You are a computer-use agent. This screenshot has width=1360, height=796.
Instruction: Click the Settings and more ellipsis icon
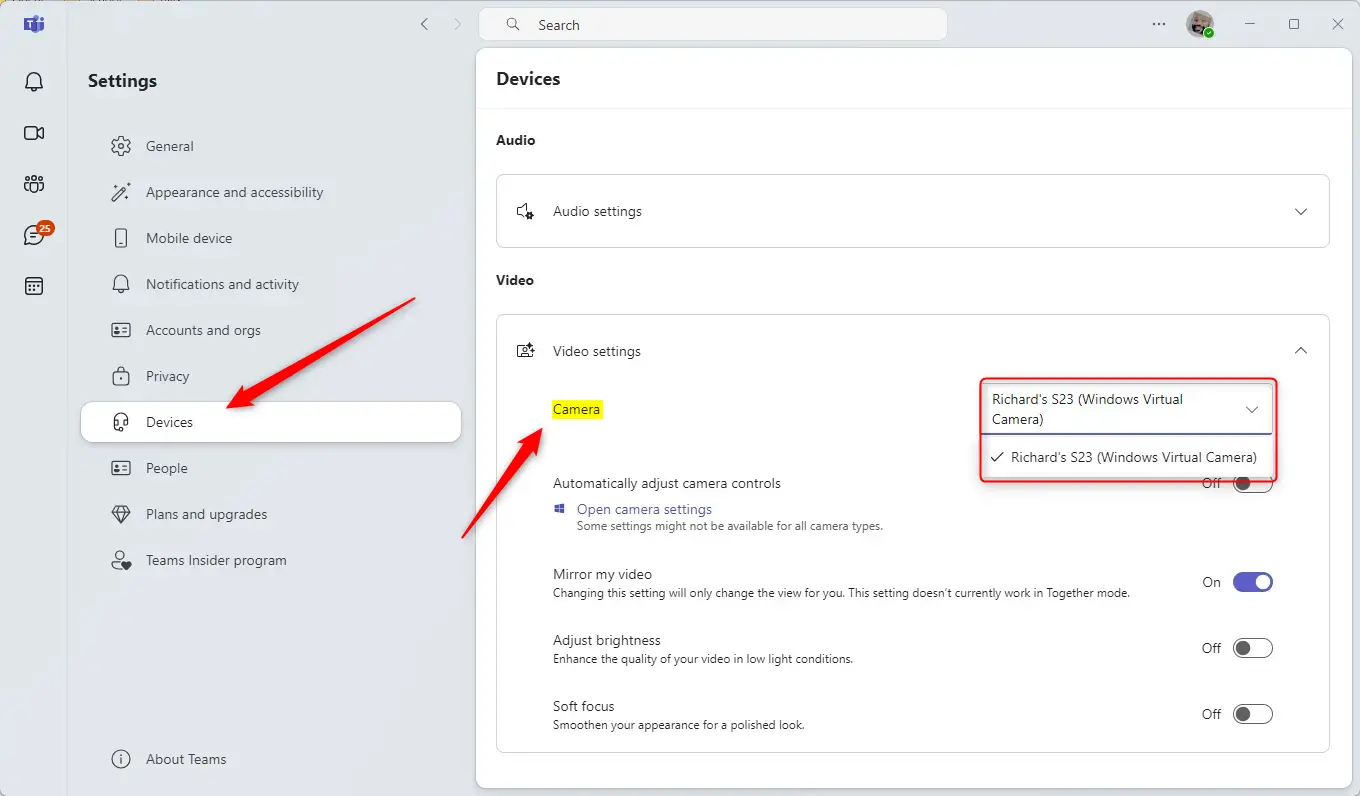[1159, 25]
